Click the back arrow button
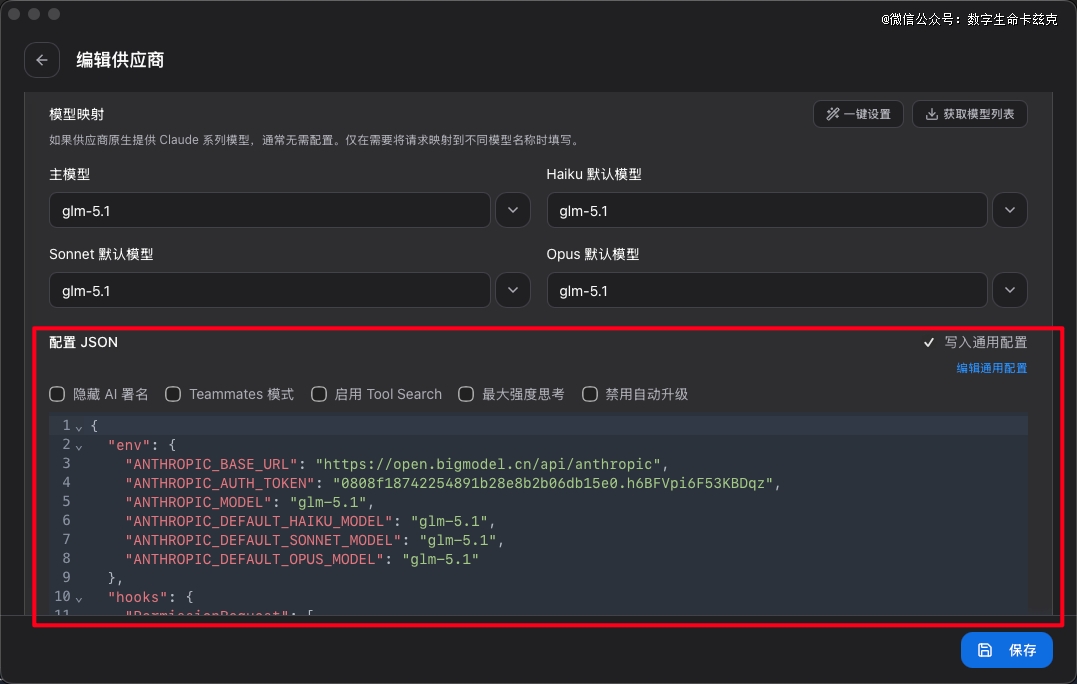 tap(42, 60)
